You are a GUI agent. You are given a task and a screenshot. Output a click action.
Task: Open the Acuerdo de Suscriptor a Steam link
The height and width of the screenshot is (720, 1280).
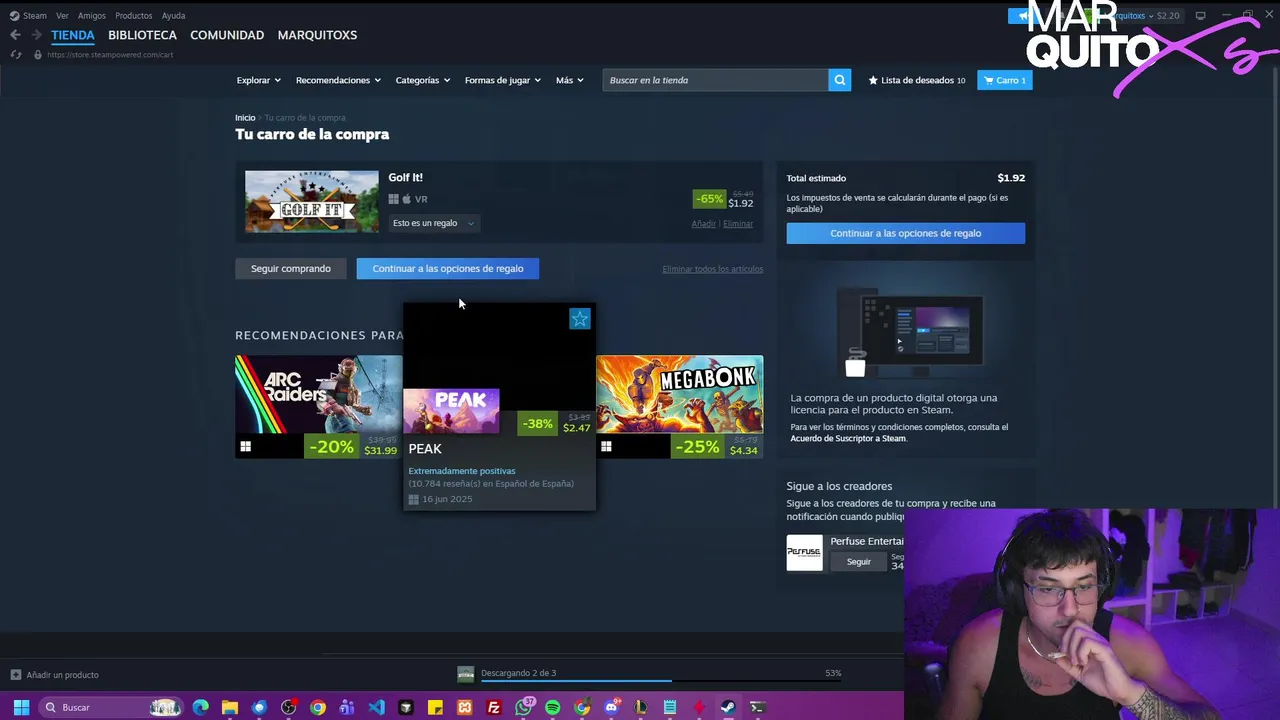pos(848,438)
